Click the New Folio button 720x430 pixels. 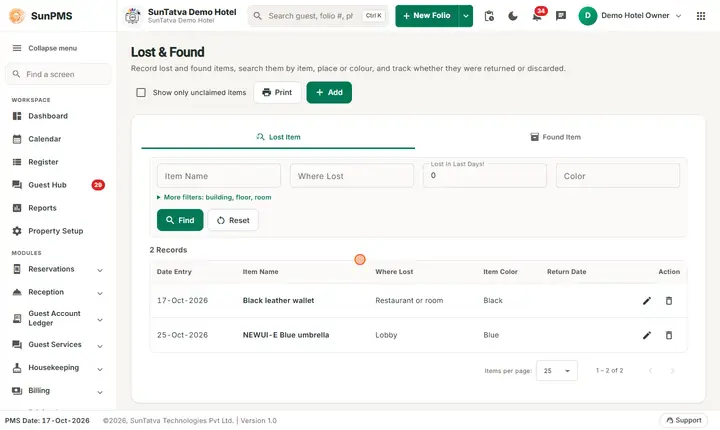(x=427, y=16)
